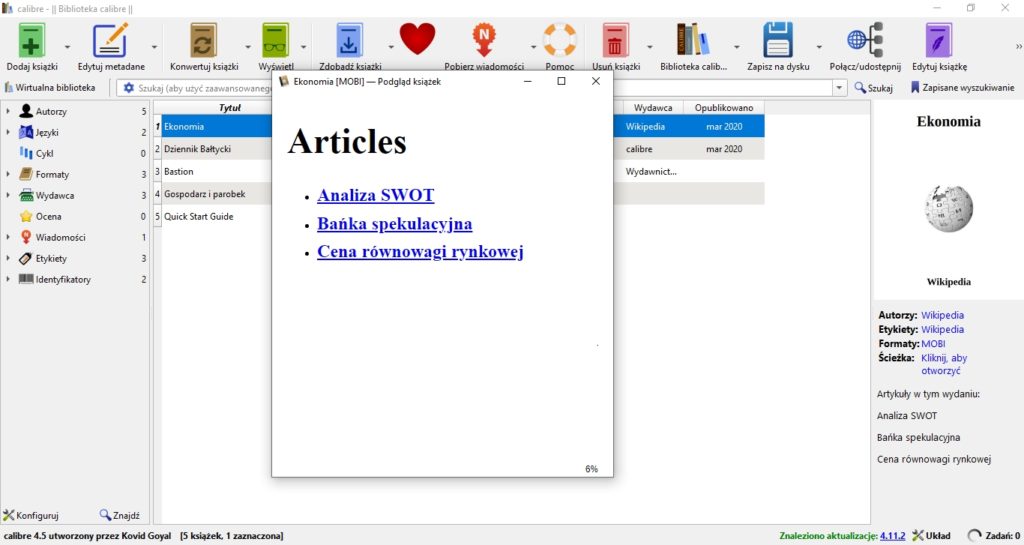Click the Dodaj książki add-books icon
1024x545 pixels.
tap(31, 40)
